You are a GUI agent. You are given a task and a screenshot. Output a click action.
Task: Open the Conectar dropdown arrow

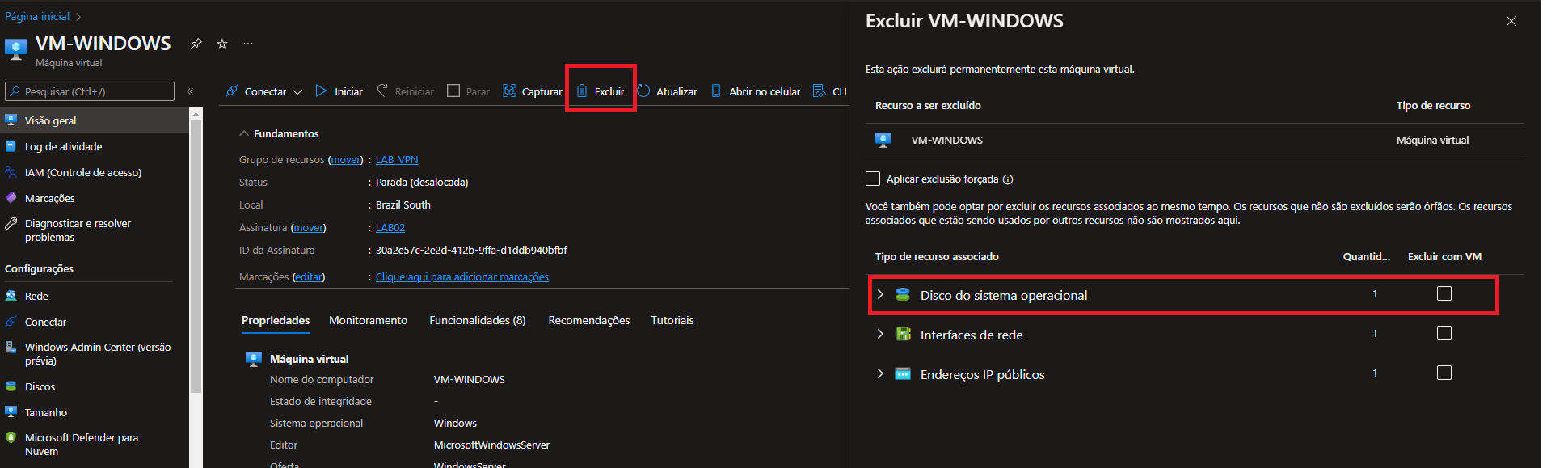tap(297, 92)
